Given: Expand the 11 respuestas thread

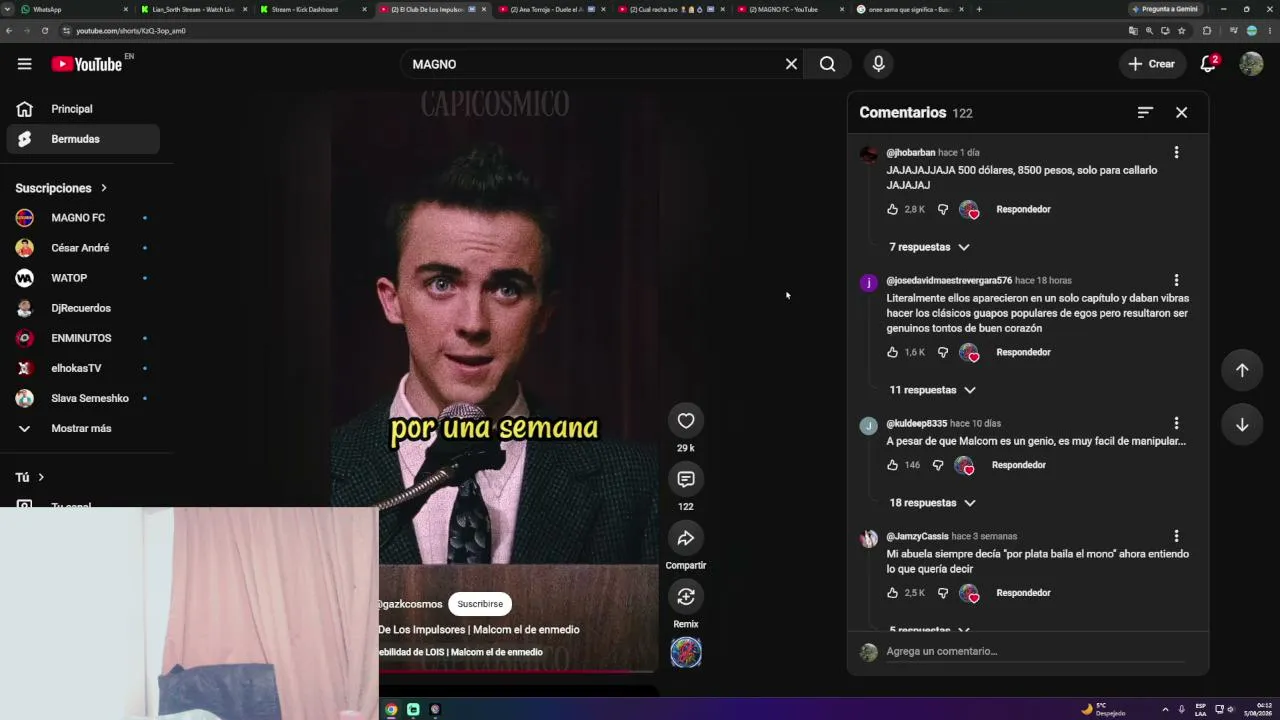Looking at the screenshot, I should (932, 390).
